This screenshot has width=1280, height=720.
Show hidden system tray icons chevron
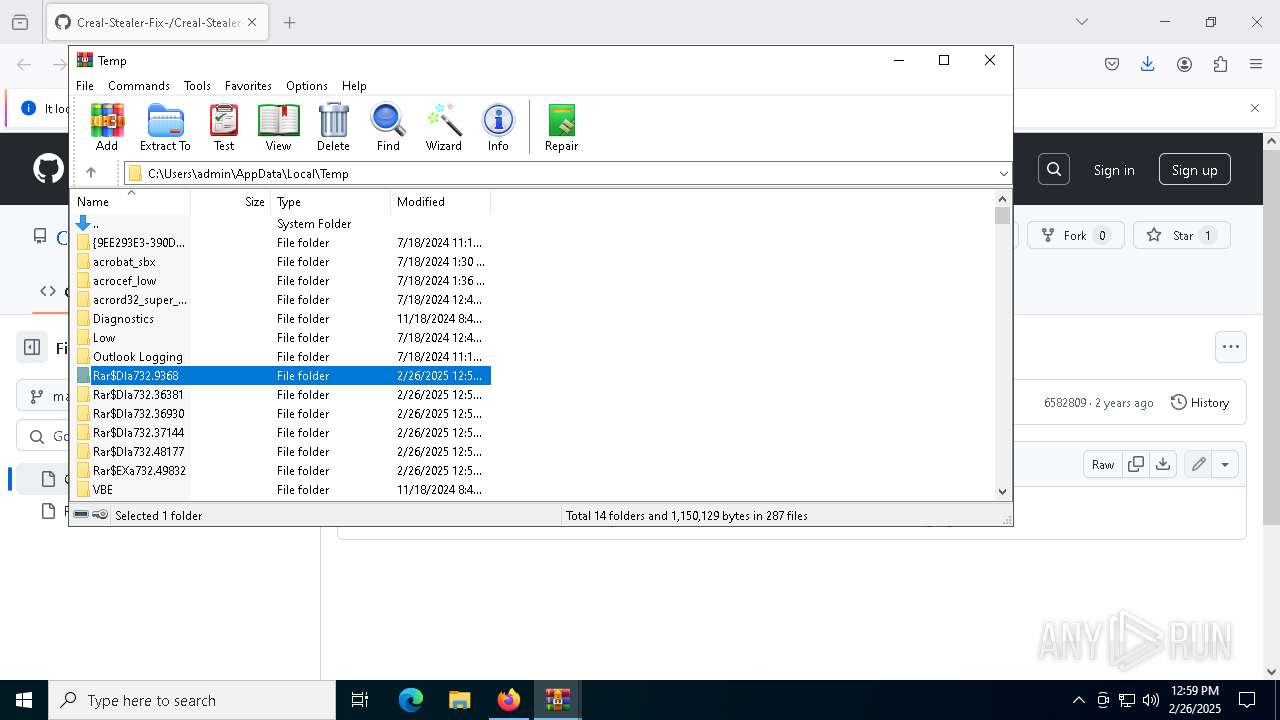click(x=1078, y=700)
